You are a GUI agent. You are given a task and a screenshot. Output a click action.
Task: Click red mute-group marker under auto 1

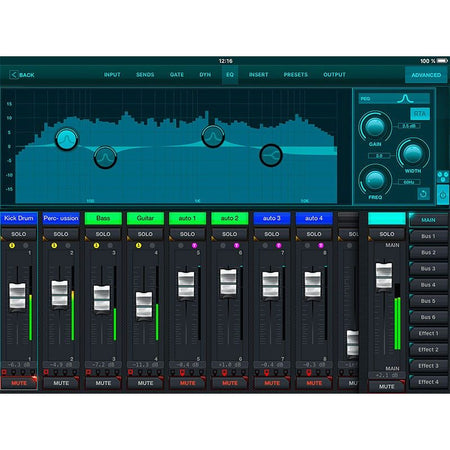(182, 372)
